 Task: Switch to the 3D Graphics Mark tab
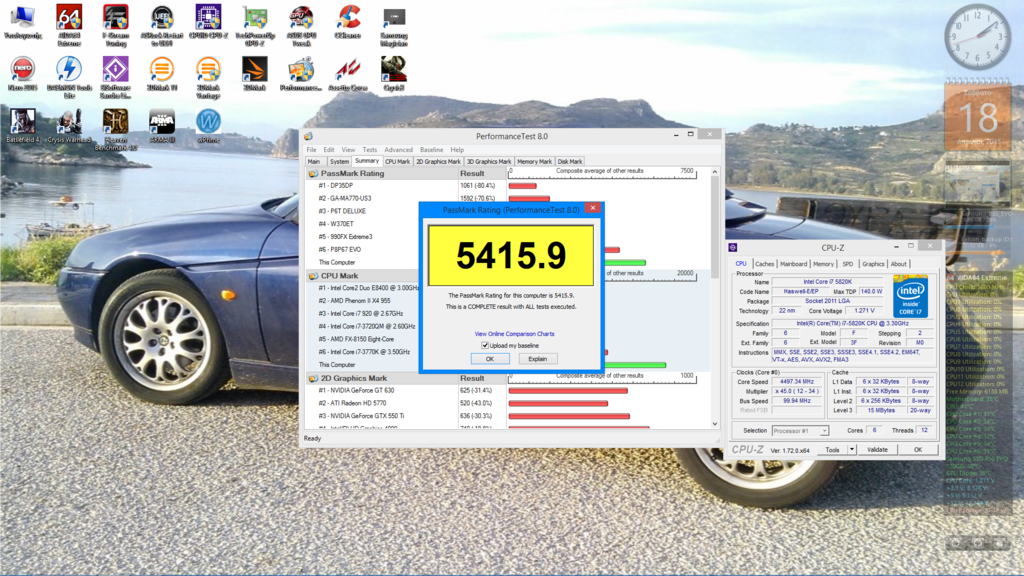pos(488,161)
